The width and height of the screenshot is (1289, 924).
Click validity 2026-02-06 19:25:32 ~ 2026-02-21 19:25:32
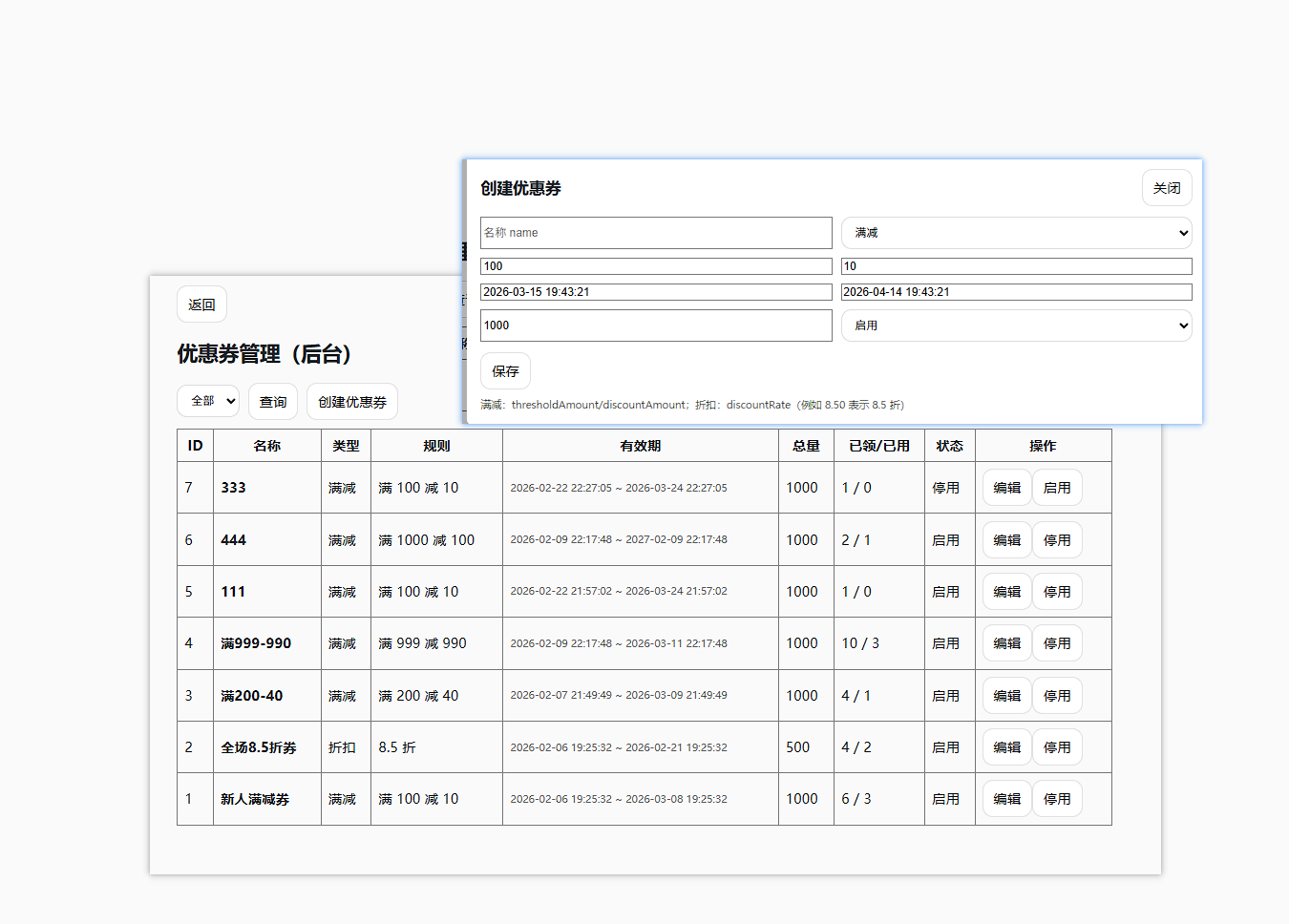[619, 747]
